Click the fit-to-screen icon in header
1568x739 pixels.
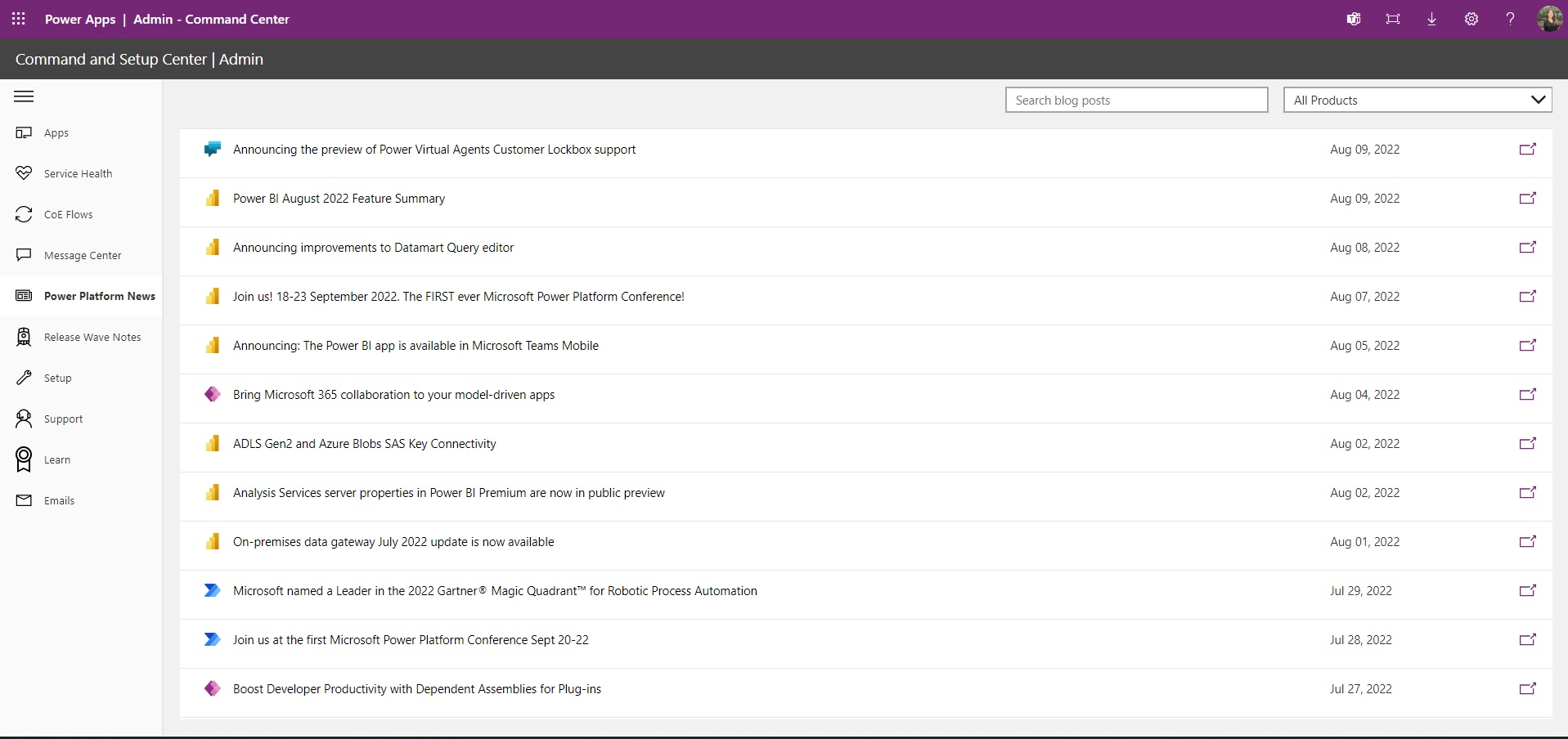click(1393, 19)
